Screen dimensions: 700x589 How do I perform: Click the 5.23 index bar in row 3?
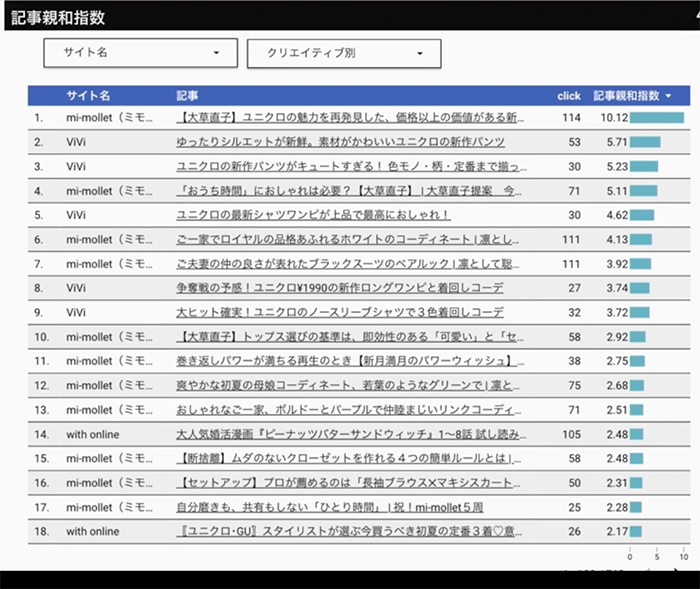point(644,167)
